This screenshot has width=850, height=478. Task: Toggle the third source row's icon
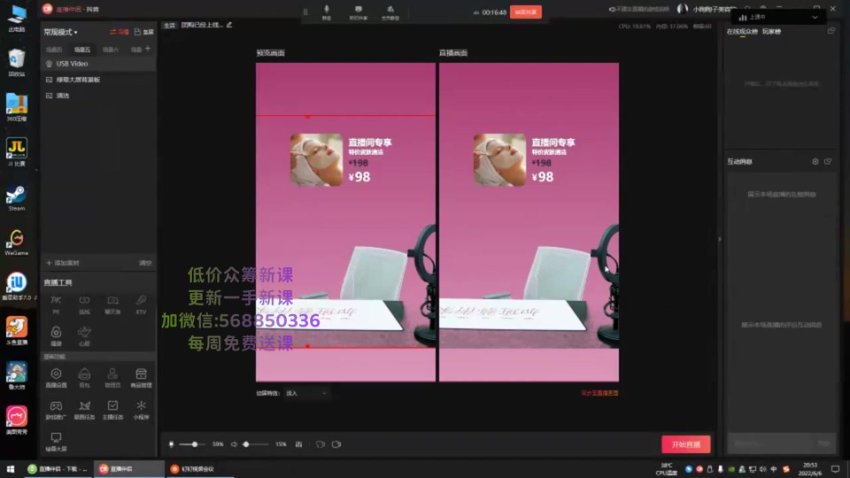click(49, 95)
